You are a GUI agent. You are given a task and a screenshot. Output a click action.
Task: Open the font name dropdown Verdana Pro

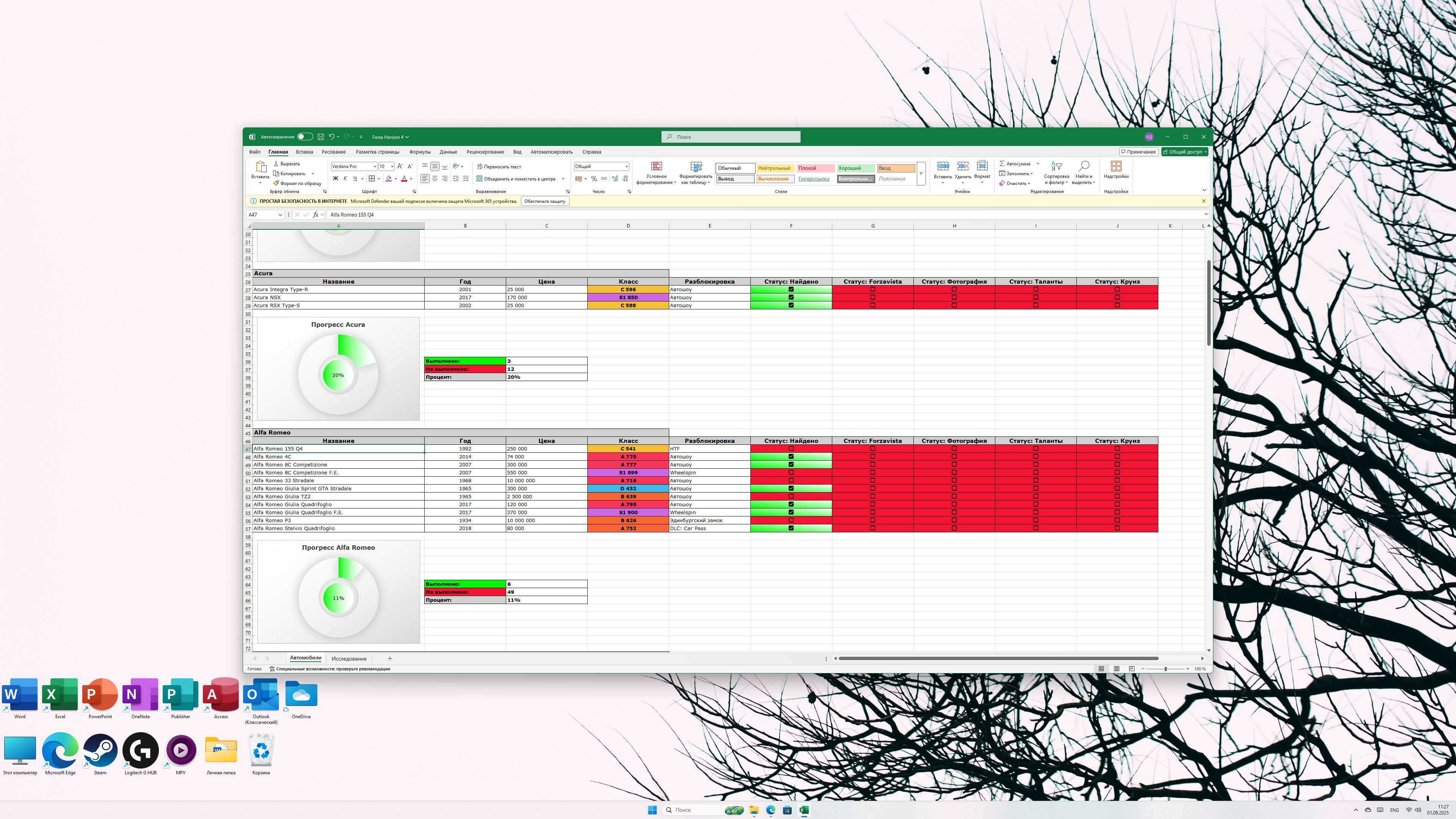click(x=375, y=167)
